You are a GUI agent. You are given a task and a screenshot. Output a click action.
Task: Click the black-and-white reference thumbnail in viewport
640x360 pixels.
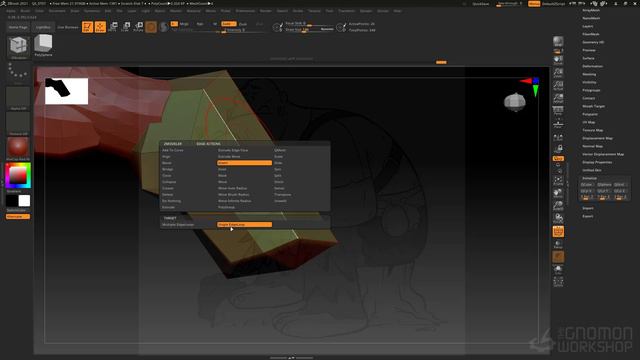(x=67, y=91)
